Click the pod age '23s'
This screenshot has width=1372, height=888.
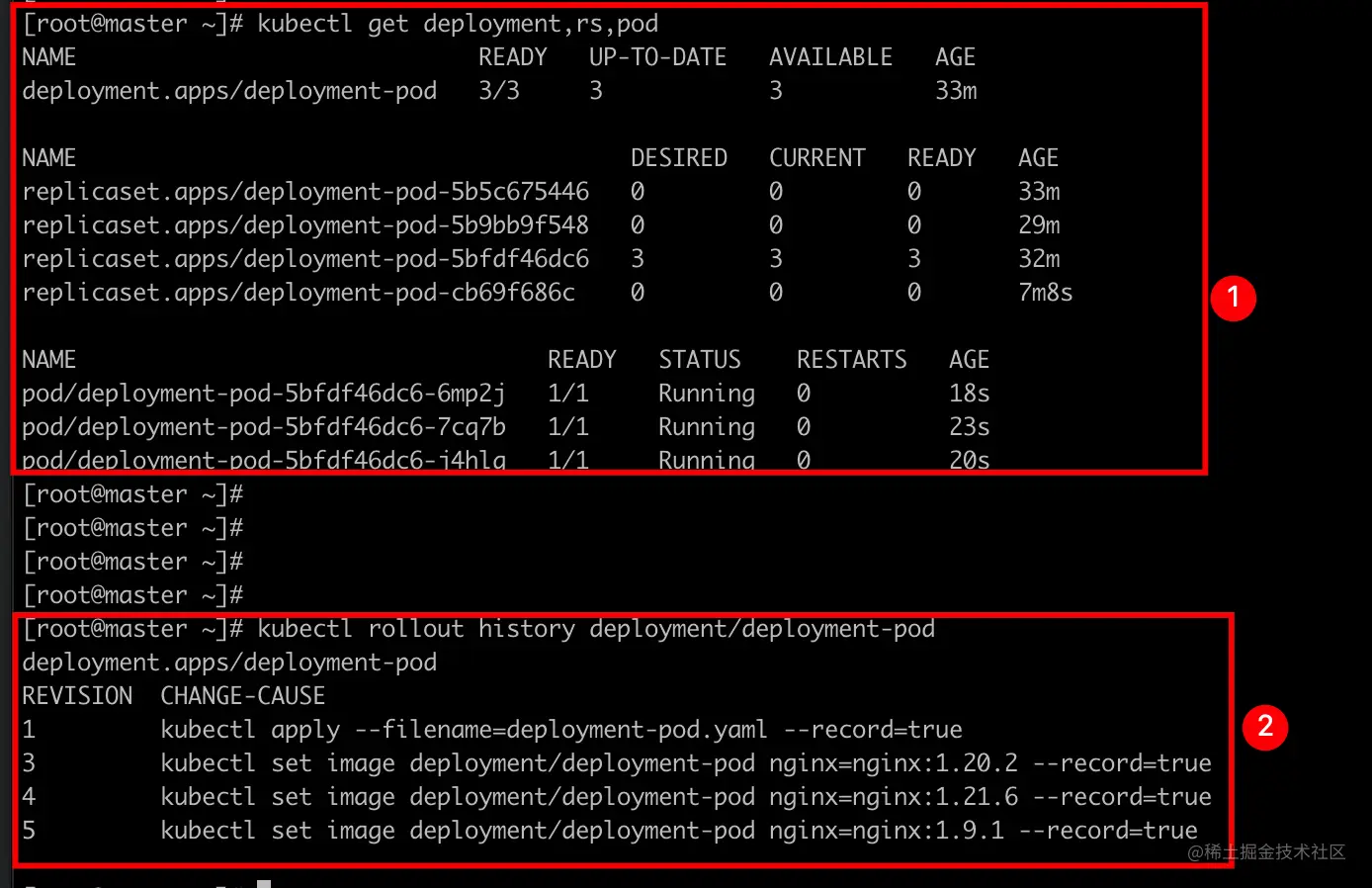[970, 427]
